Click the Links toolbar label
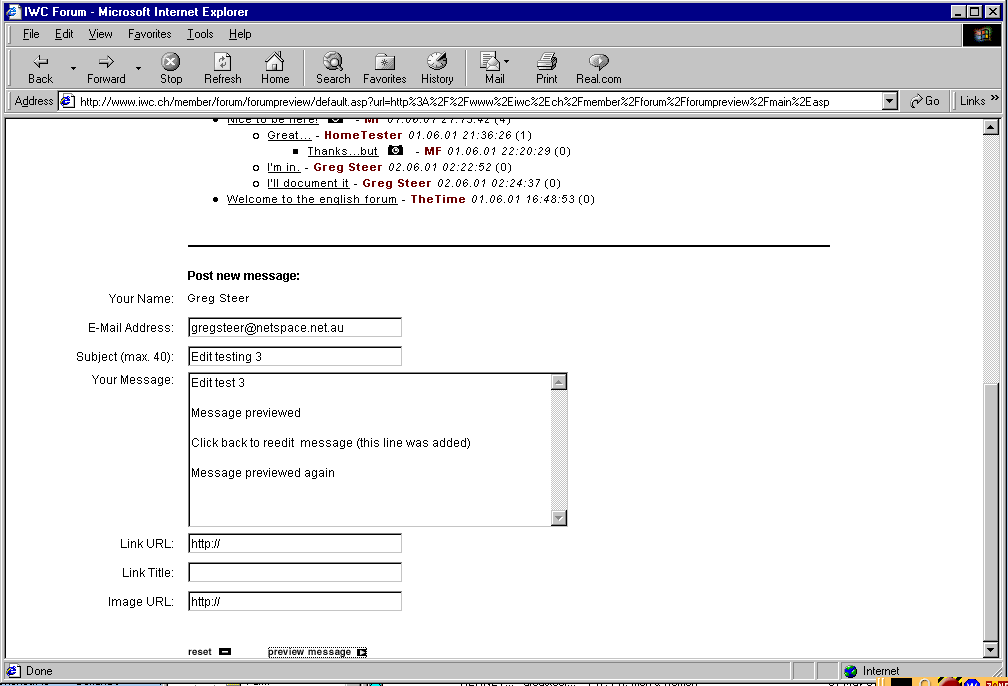Viewport: 1008px width, 686px height. pos(972,101)
